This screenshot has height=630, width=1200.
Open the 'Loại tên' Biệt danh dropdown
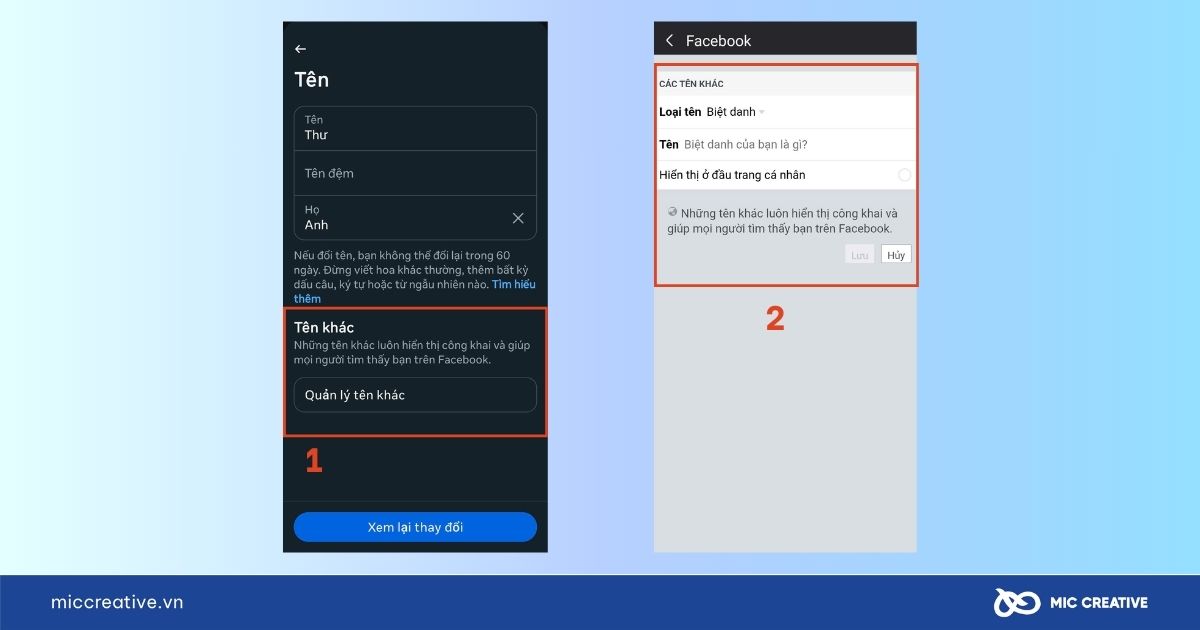click(x=735, y=112)
